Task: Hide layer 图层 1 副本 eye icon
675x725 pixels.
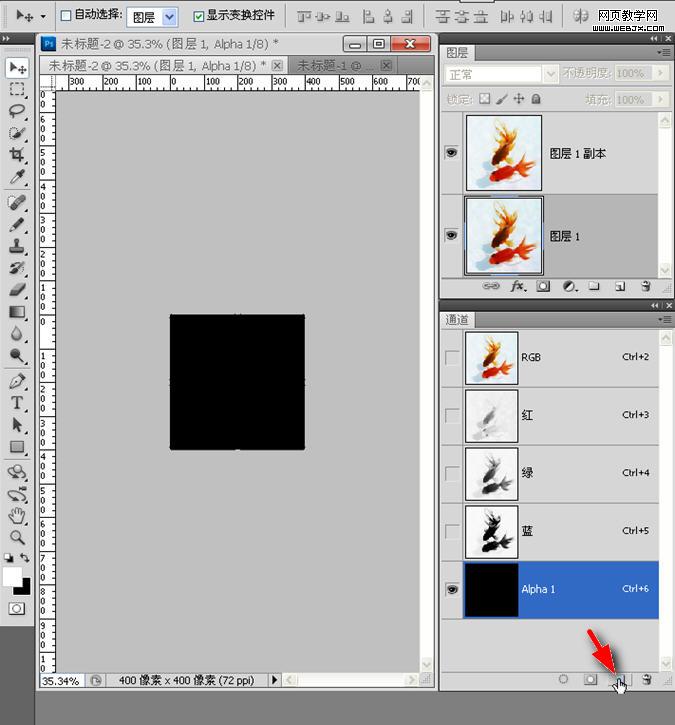Action: [451, 152]
